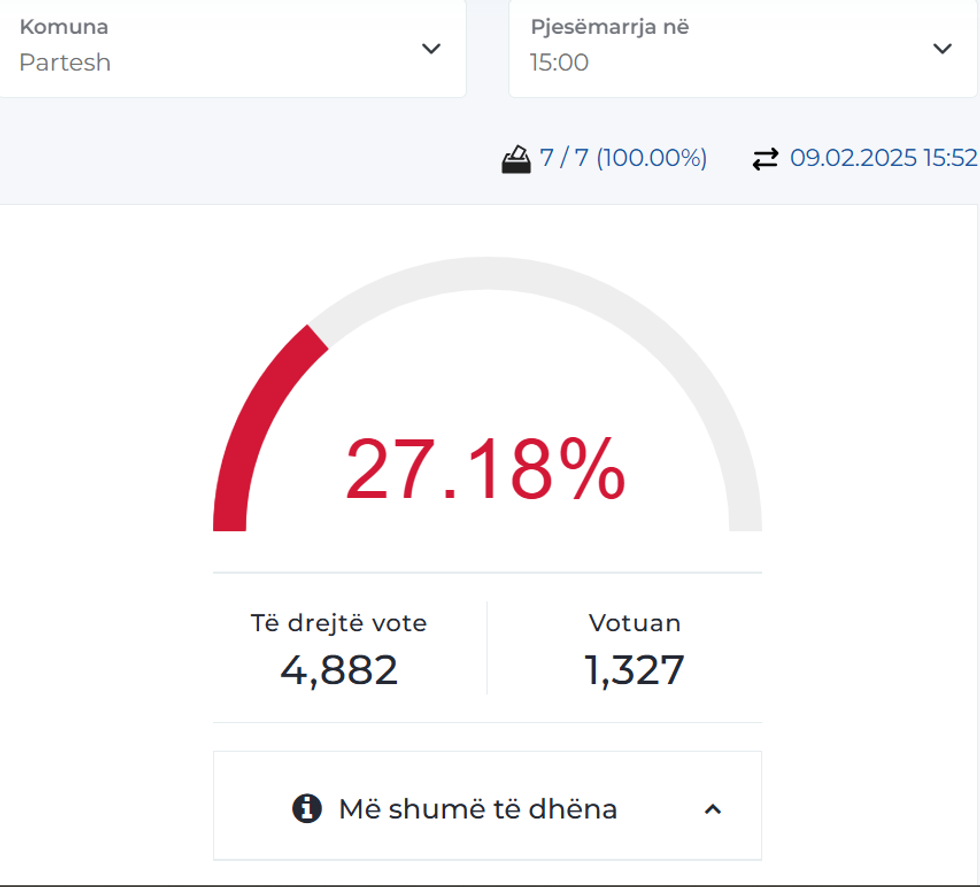The width and height of the screenshot is (980, 887).
Task: Click the ballot box icon
Action: pos(516,159)
